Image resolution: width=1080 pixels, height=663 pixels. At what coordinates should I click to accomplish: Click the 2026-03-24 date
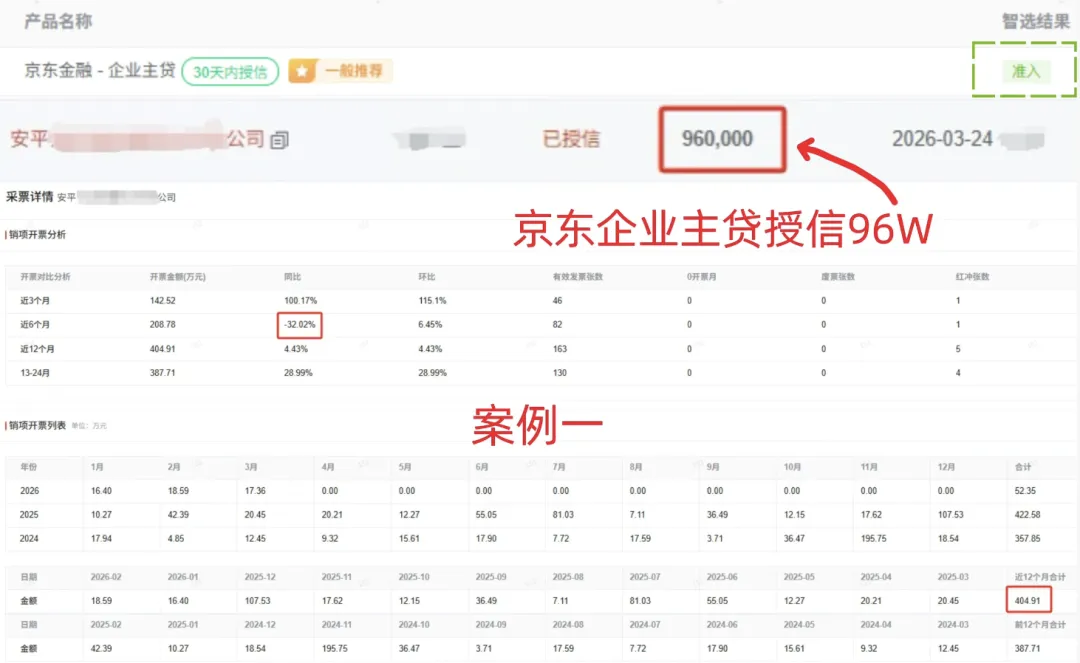coord(942,139)
